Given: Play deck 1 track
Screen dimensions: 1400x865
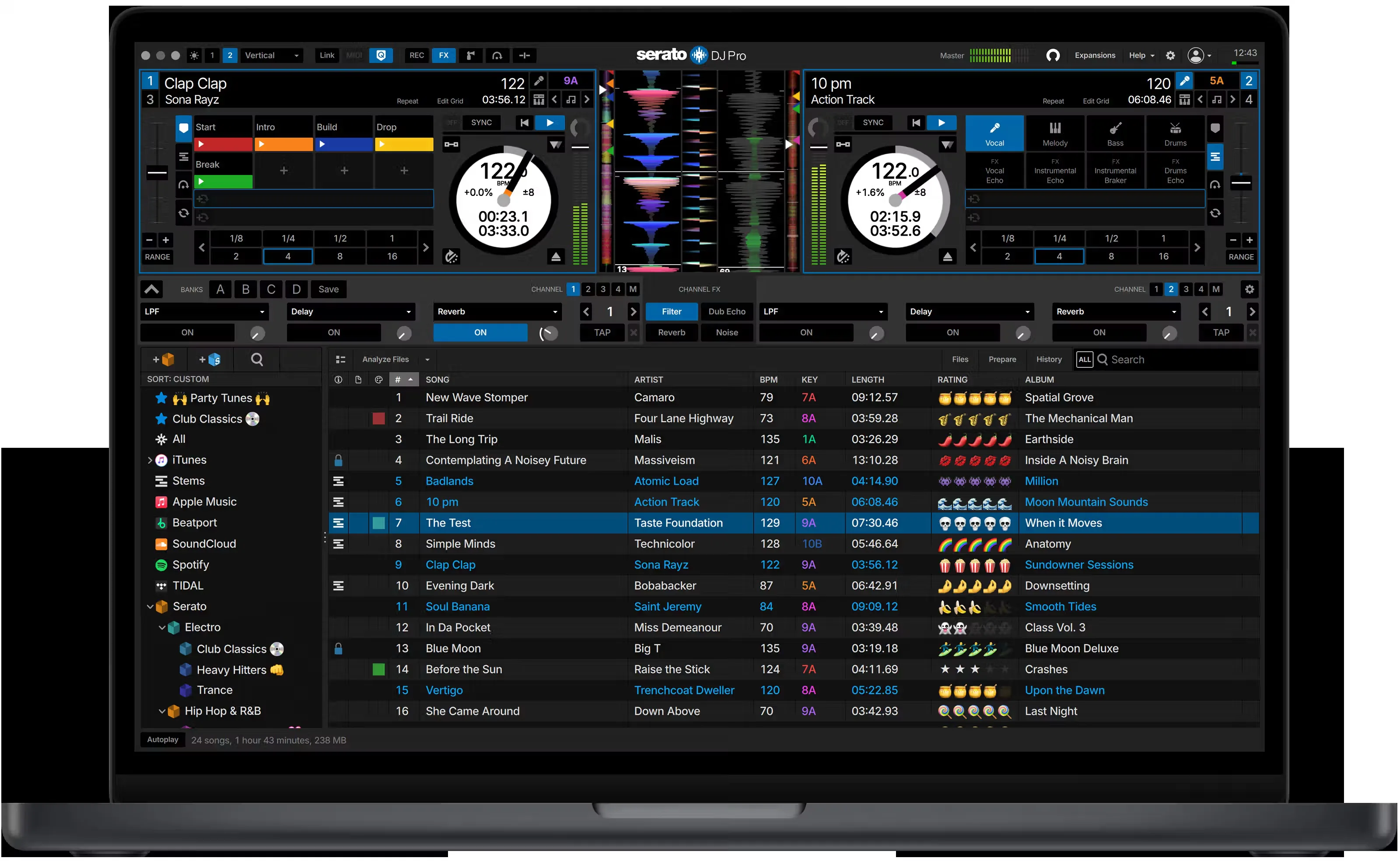Looking at the screenshot, I should [x=549, y=122].
